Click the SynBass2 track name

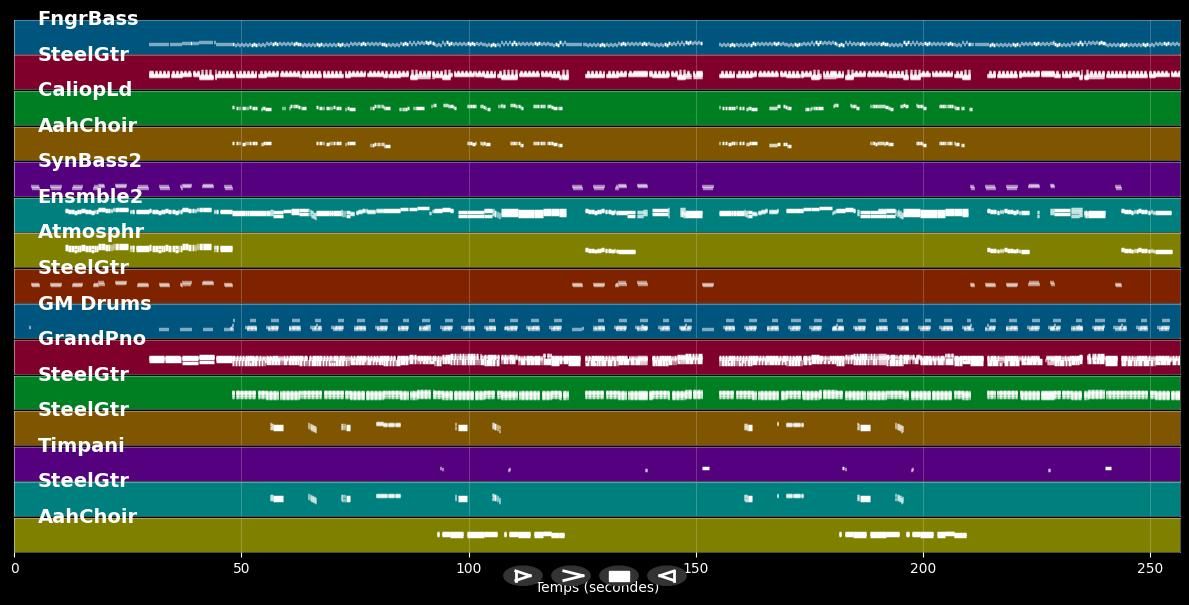click(90, 161)
